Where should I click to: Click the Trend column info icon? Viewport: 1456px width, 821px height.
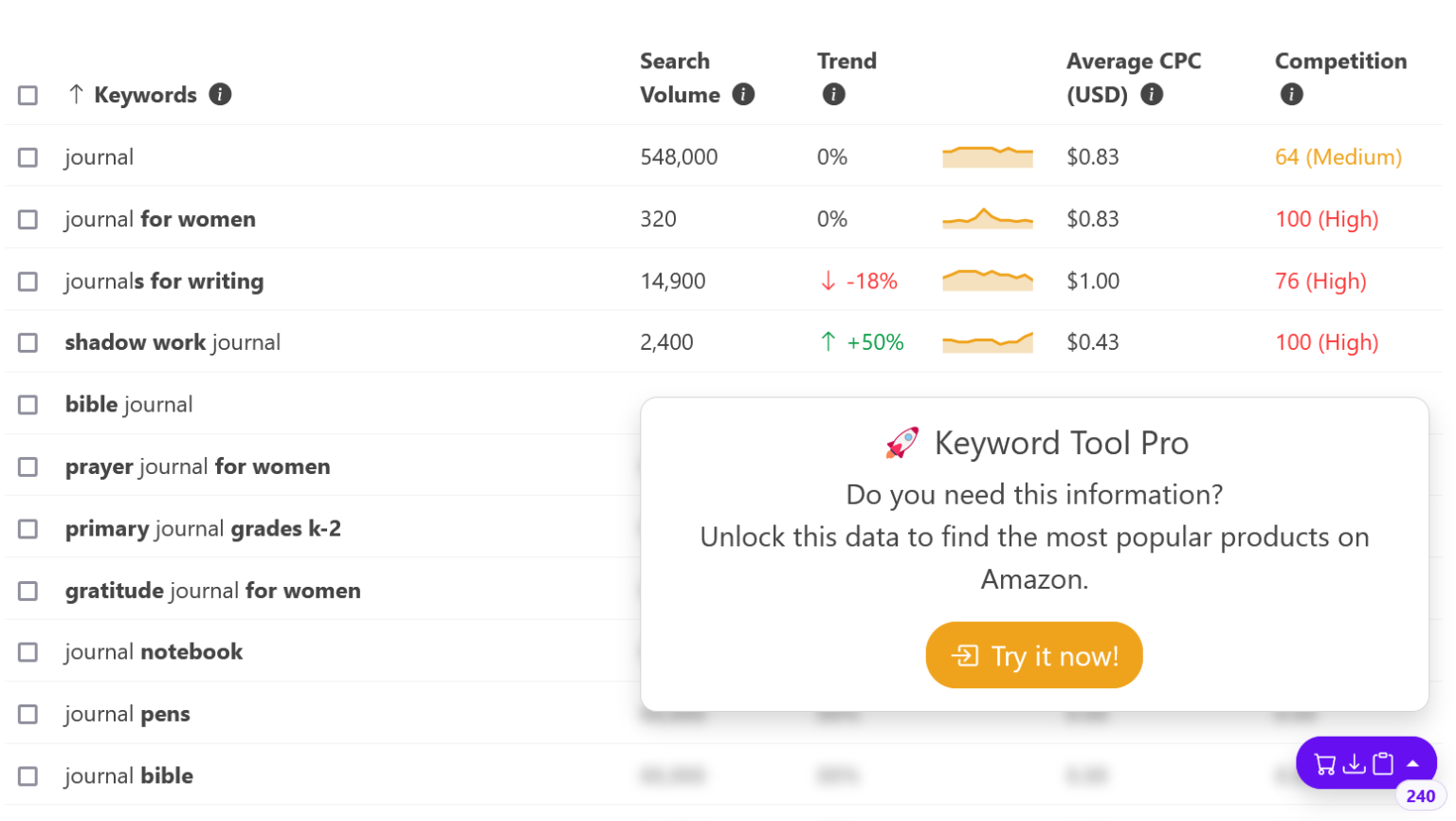833,95
